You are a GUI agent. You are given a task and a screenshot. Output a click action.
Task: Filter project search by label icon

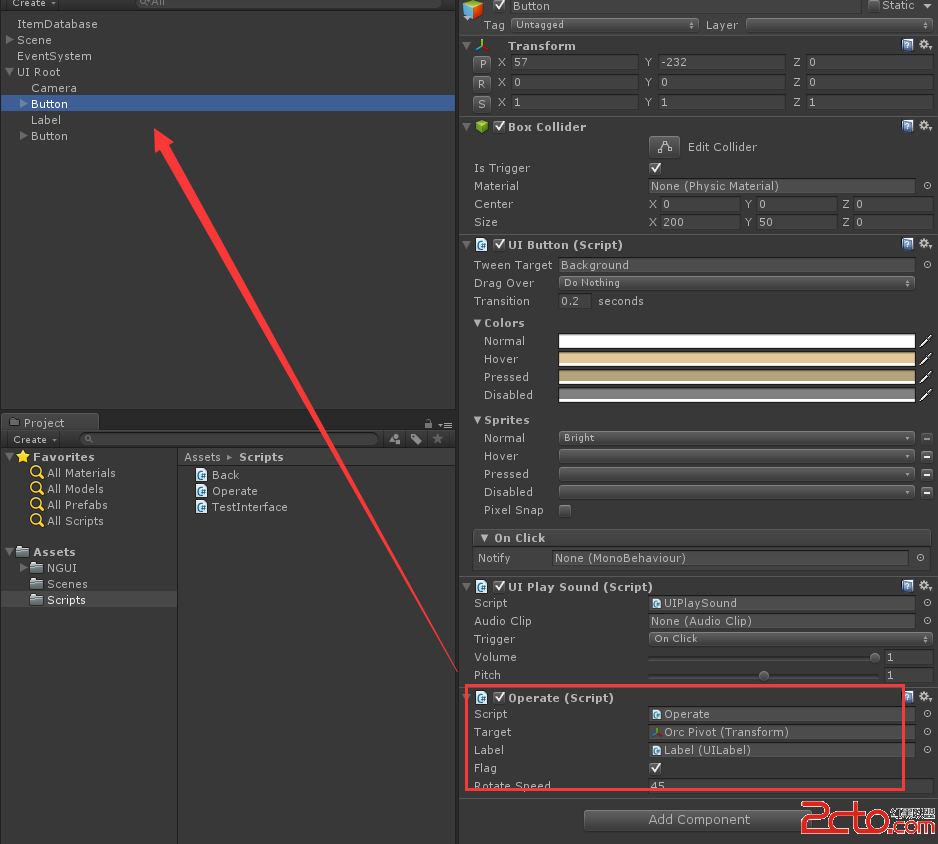tap(416, 439)
